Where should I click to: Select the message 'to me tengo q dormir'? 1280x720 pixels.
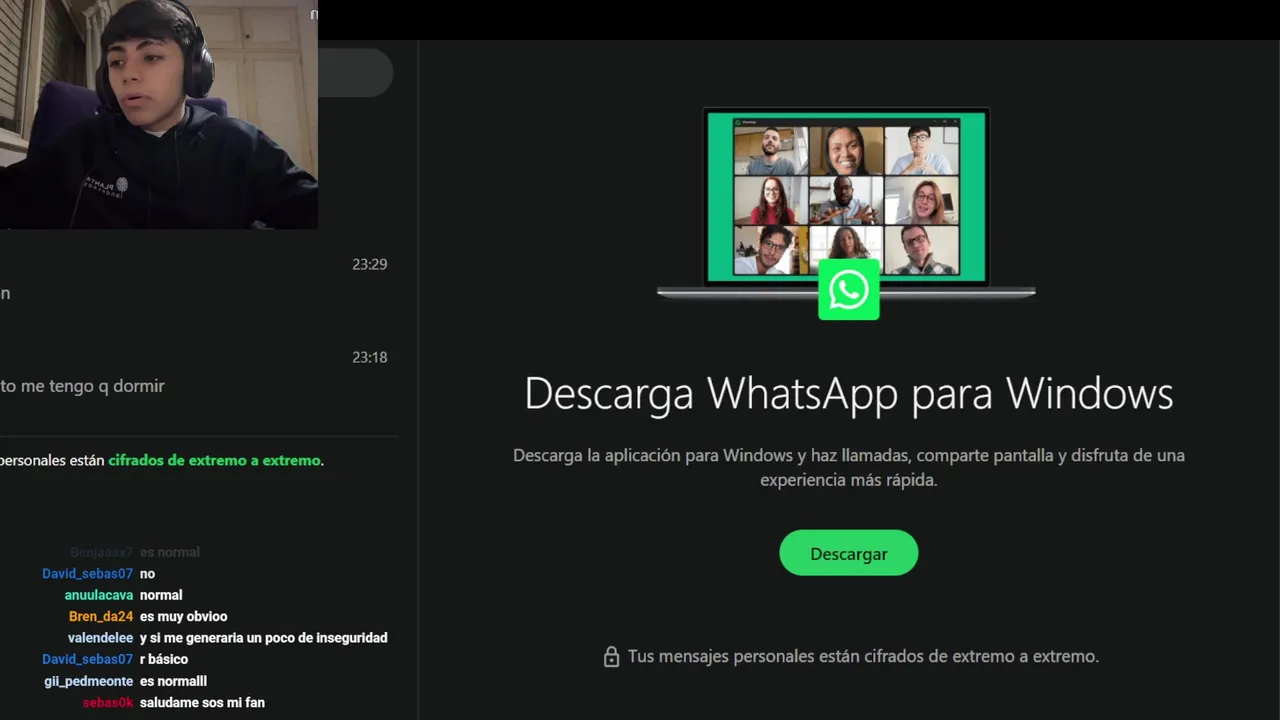click(82, 386)
